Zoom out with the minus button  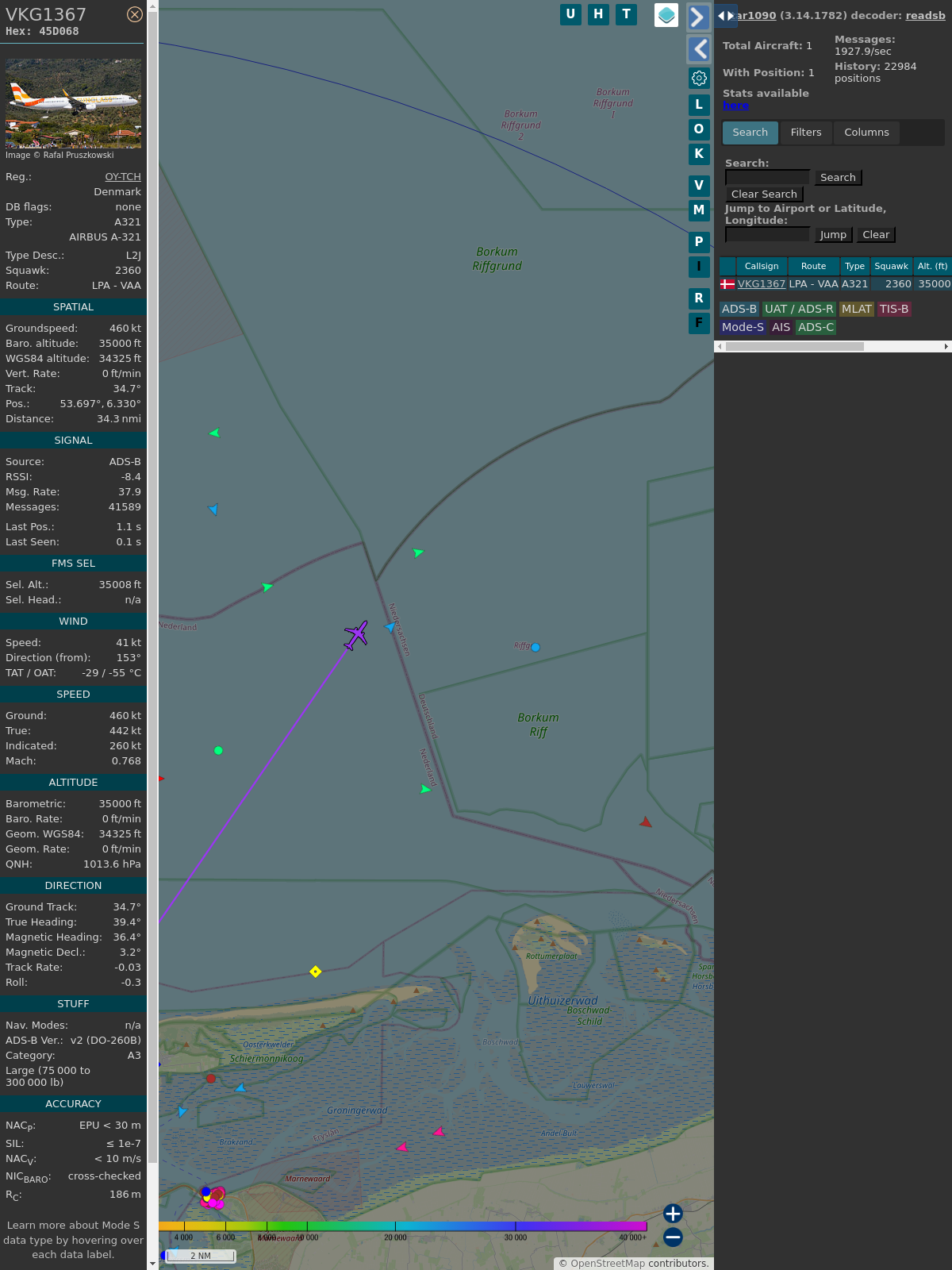tap(673, 1237)
